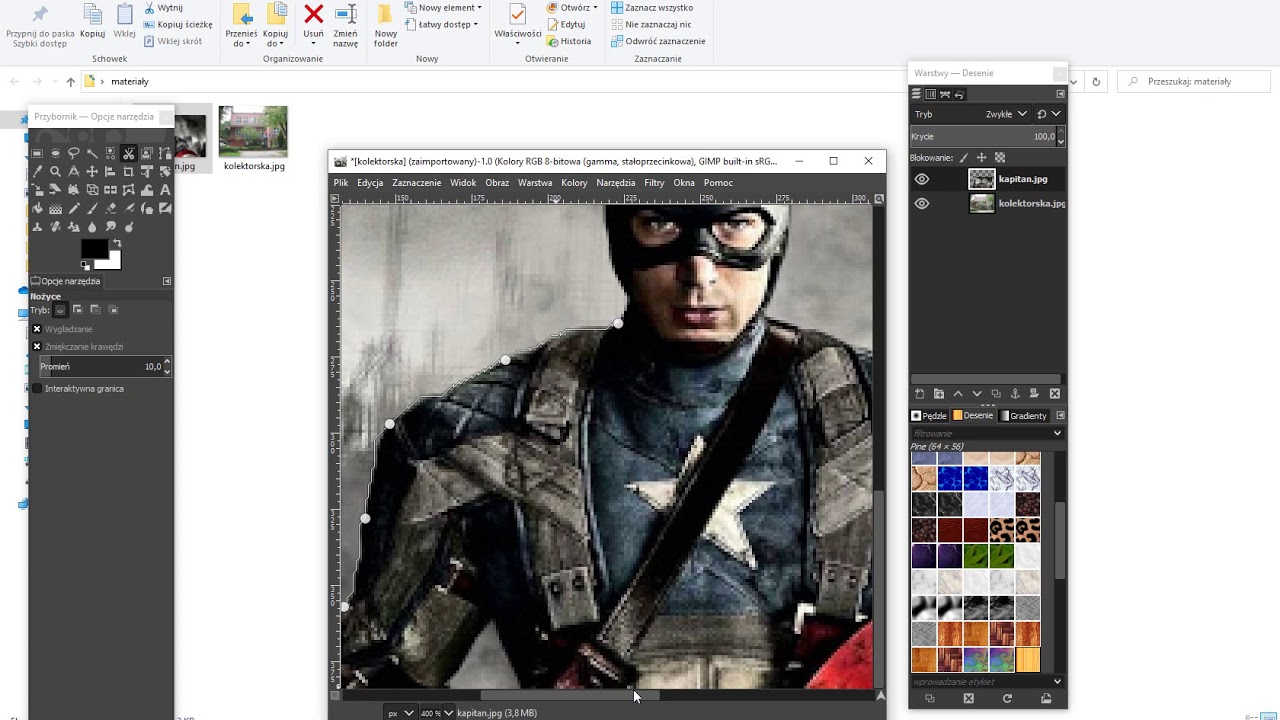Image resolution: width=1280 pixels, height=720 pixels.
Task: Swap foreground and background colors
Action: (116, 244)
